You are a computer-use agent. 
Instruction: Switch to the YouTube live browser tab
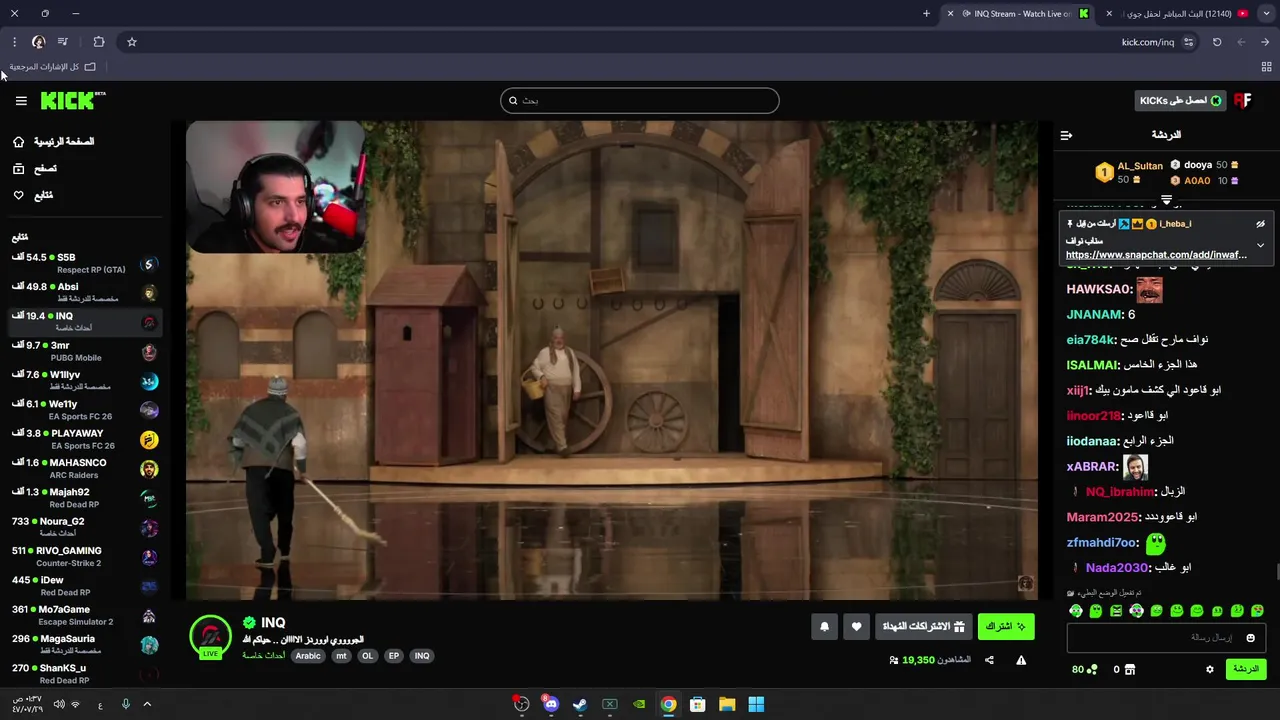[x=1180, y=14]
